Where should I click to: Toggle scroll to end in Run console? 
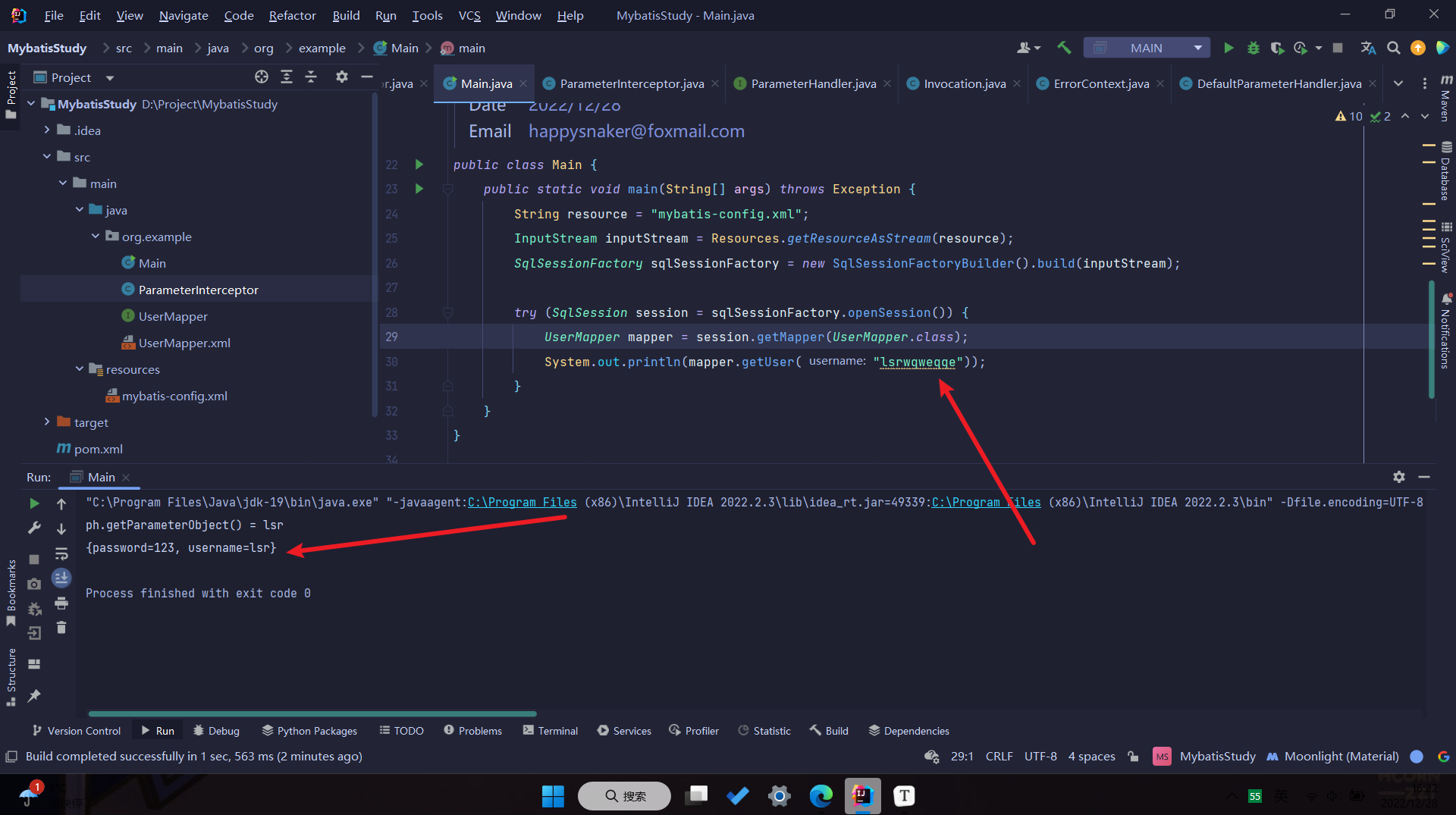pyautogui.click(x=61, y=578)
